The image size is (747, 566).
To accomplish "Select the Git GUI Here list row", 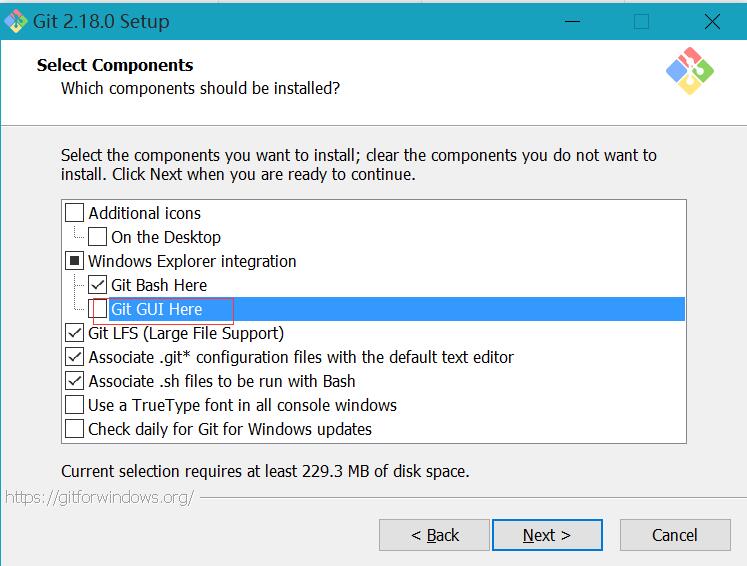I will (400, 309).
